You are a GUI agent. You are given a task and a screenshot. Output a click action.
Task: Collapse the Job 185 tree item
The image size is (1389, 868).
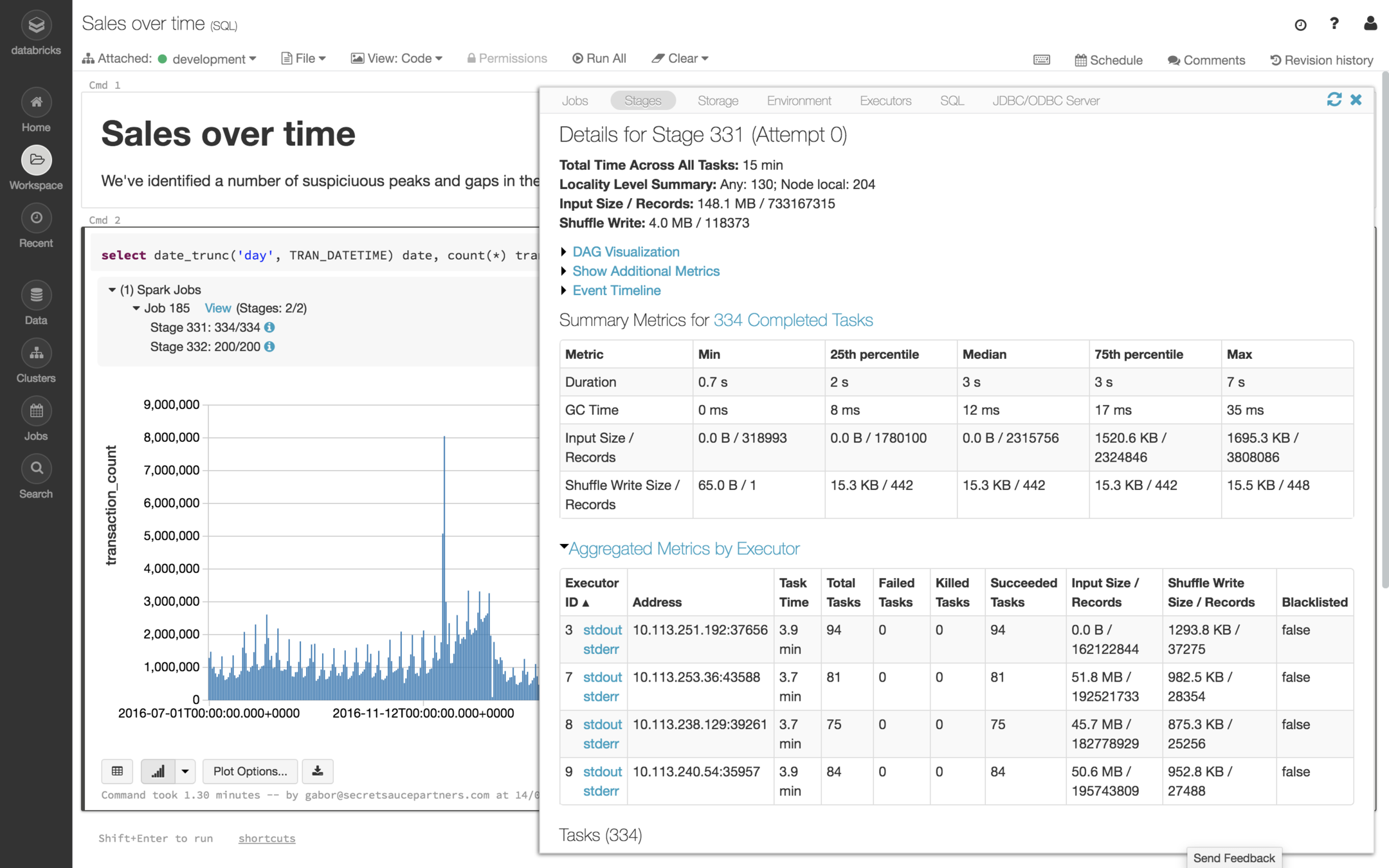pyautogui.click(x=136, y=309)
